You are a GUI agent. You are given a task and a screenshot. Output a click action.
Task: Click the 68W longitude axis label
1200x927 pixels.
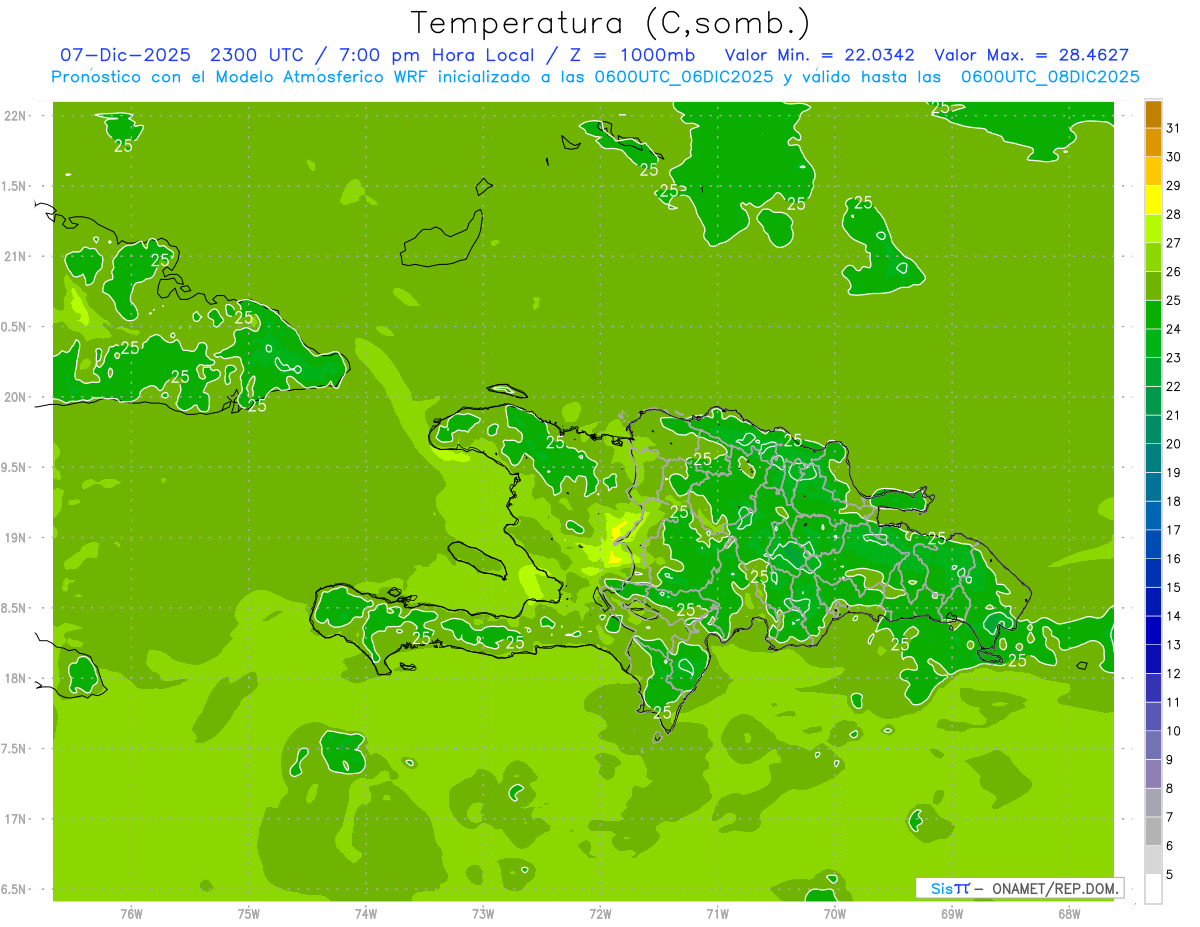click(1069, 913)
